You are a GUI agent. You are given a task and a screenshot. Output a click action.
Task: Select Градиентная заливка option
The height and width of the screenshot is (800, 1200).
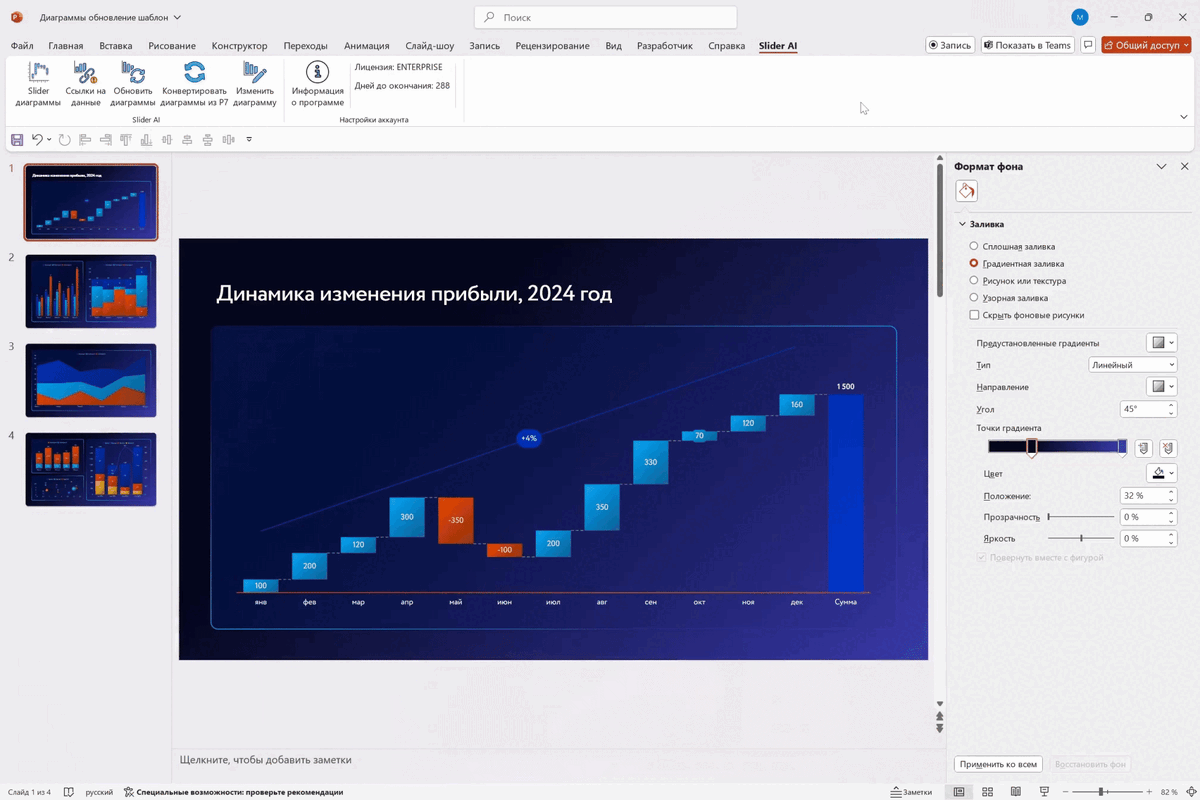coord(1016,263)
